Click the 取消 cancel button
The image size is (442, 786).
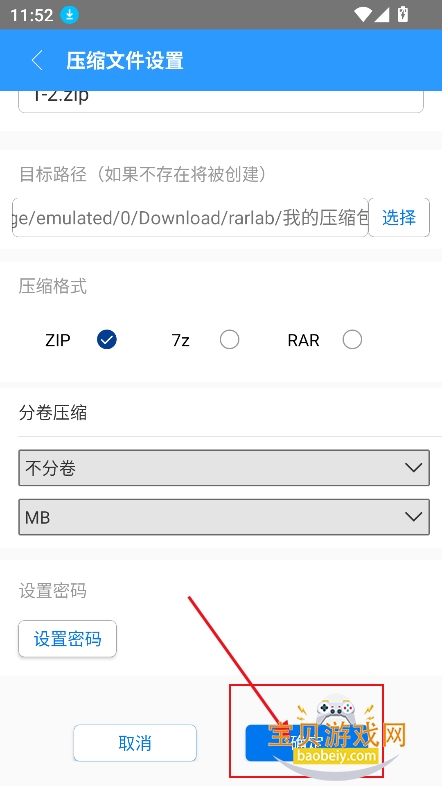tap(135, 743)
